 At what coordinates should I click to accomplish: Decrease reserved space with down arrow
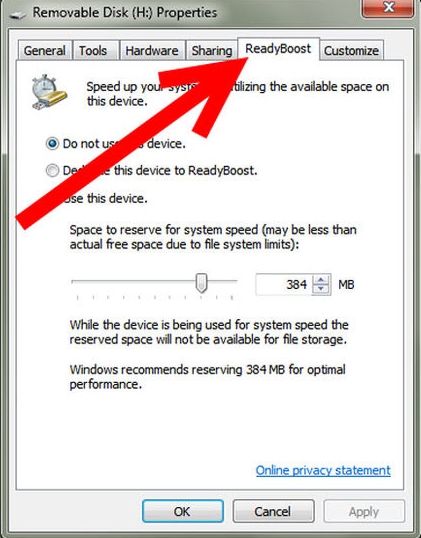tap(321, 289)
